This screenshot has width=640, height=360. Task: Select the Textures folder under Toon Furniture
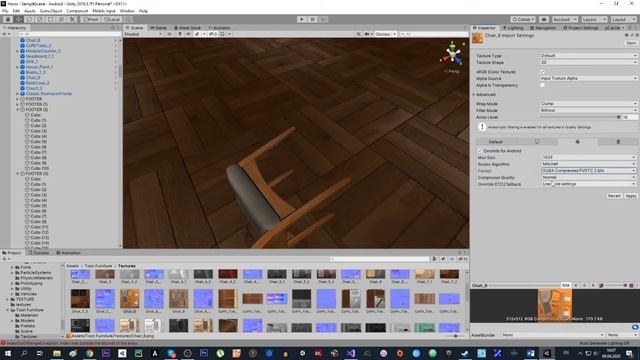pos(28,336)
